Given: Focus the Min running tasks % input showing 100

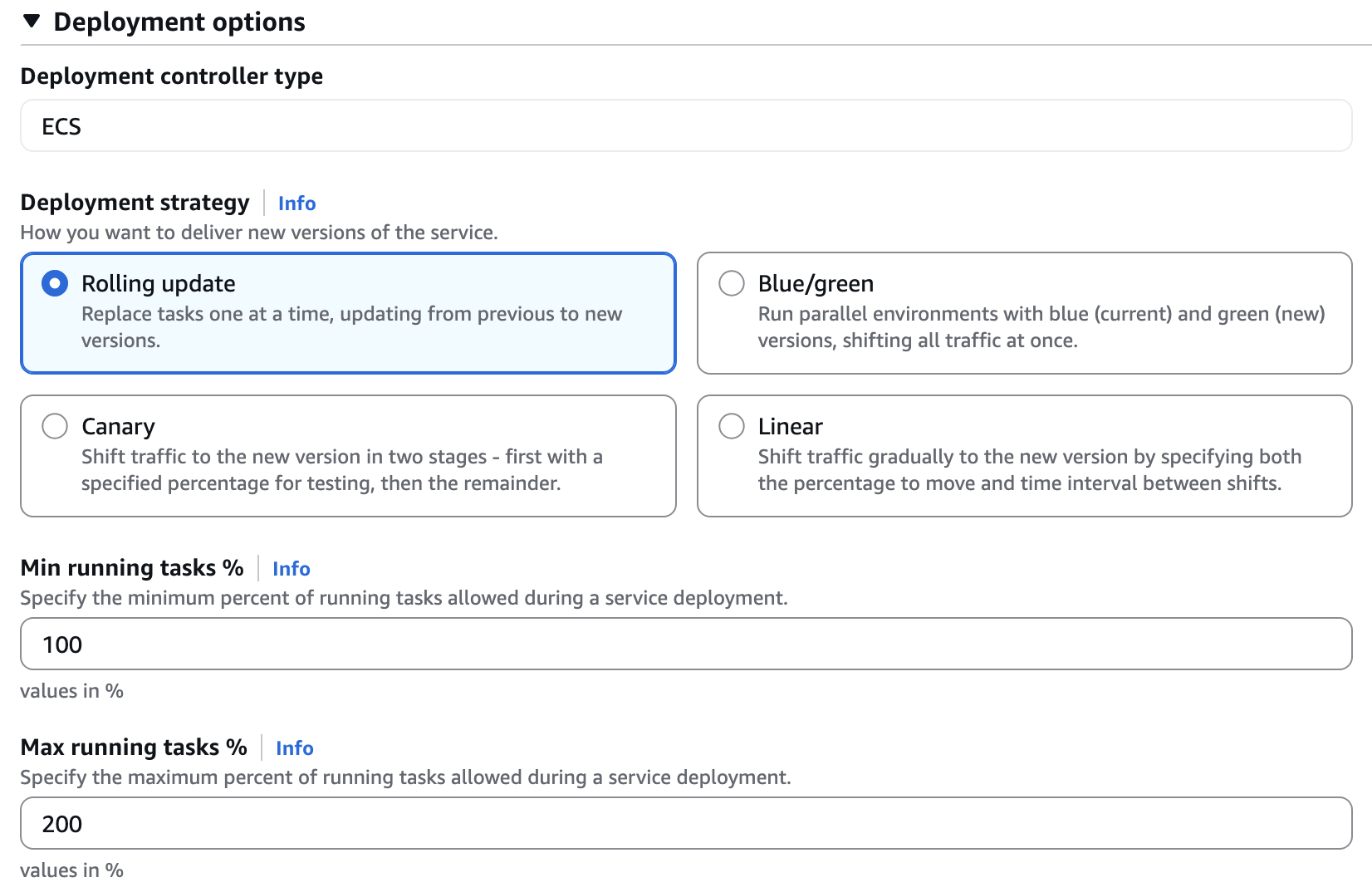Looking at the screenshot, I should [x=686, y=644].
